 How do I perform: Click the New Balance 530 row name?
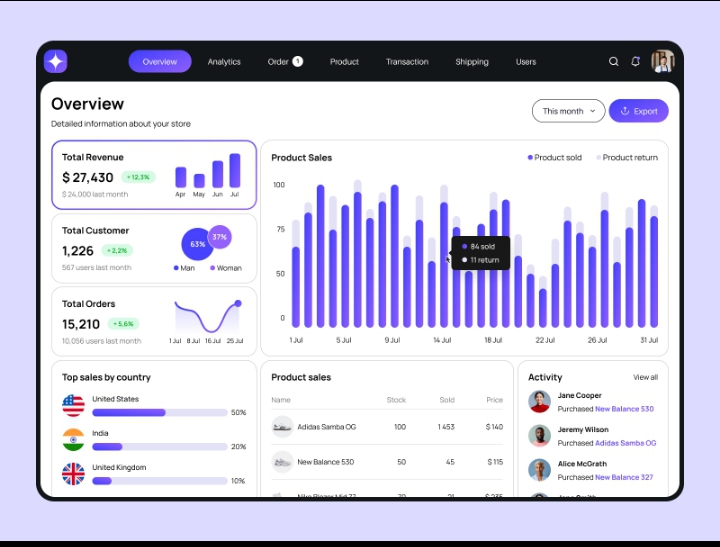tap(326, 462)
